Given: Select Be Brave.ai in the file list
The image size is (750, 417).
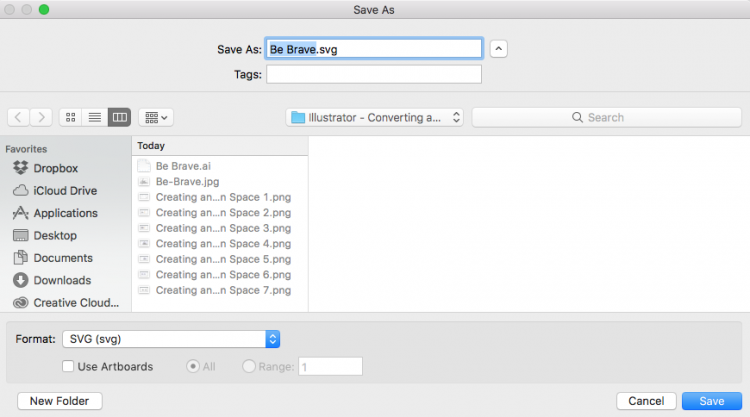Looking at the screenshot, I should coord(183,166).
